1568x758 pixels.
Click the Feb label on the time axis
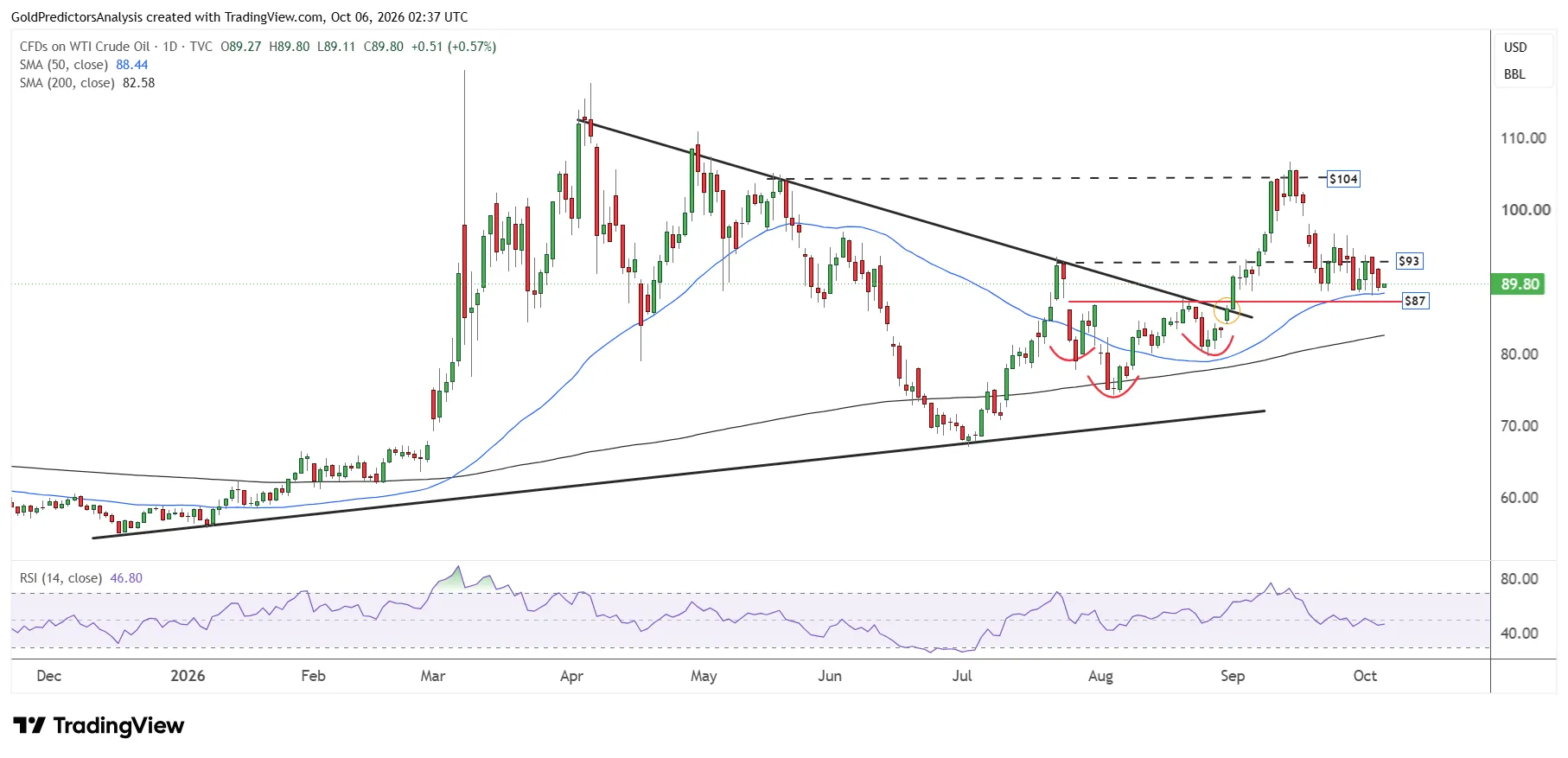[x=313, y=676]
